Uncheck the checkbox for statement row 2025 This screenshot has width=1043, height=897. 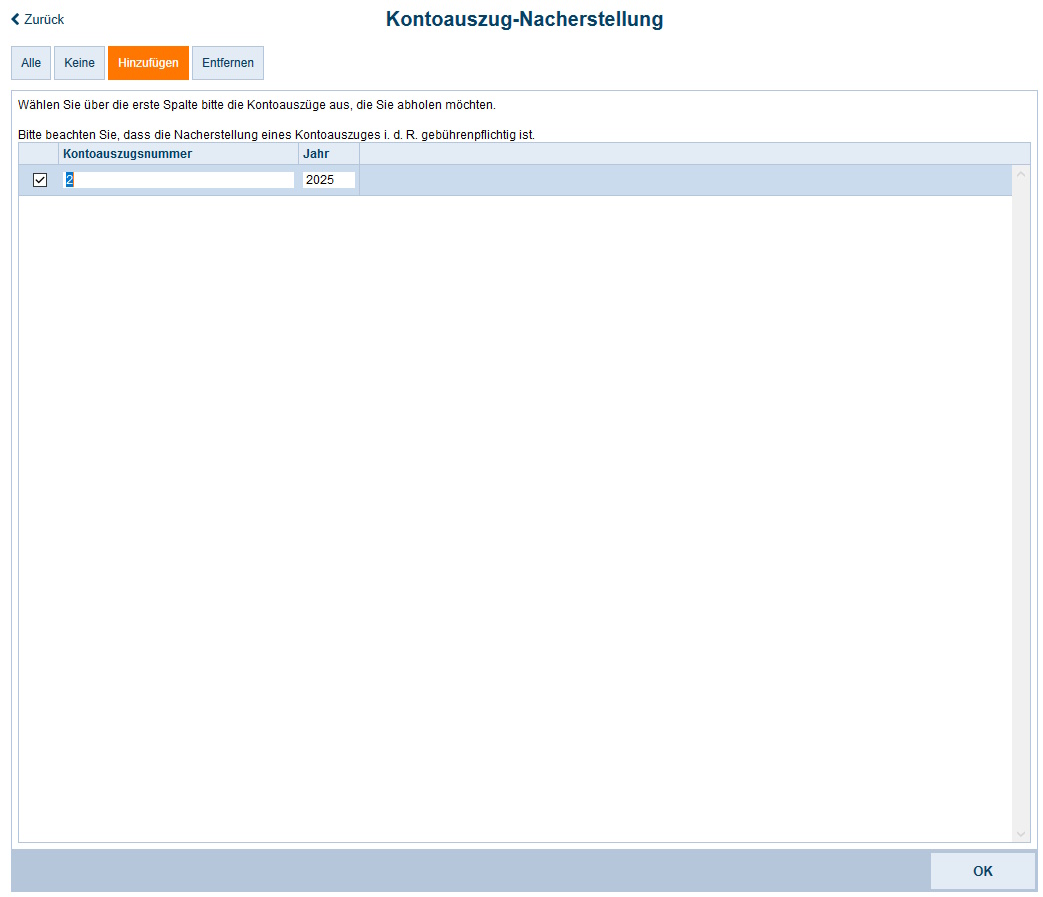pyautogui.click(x=40, y=180)
